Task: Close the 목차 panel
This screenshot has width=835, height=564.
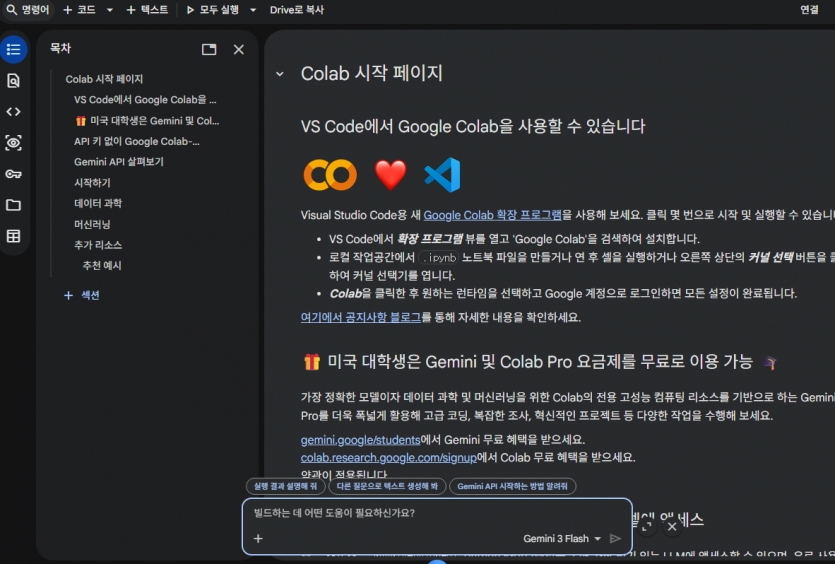Action: [x=239, y=49]
